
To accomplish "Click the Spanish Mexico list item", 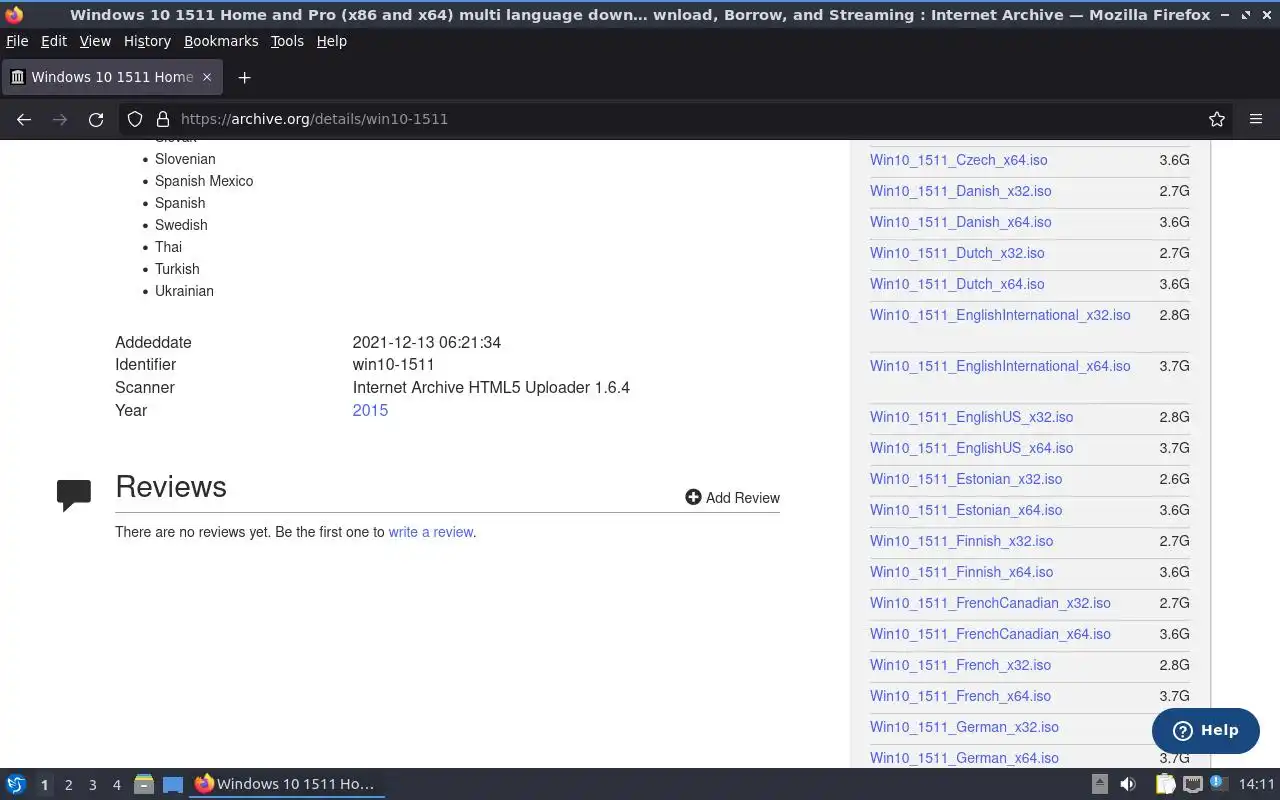I will click(x=204, y=181).
